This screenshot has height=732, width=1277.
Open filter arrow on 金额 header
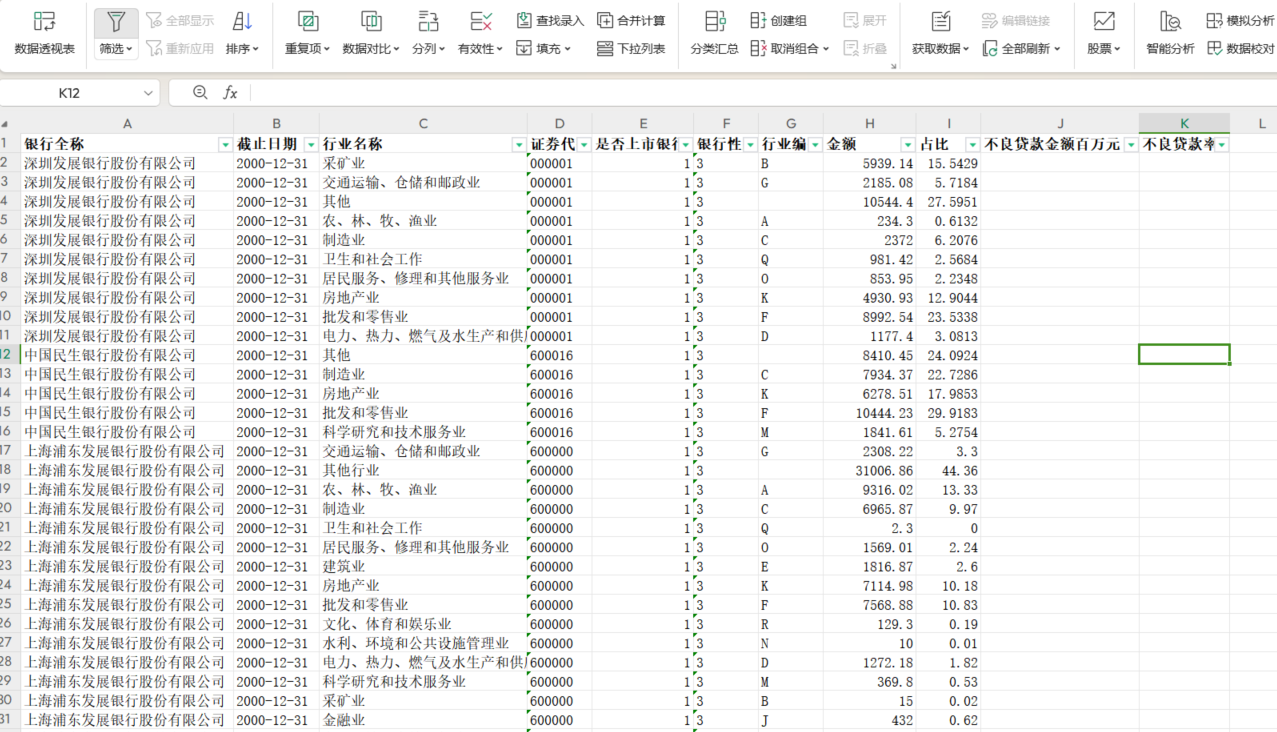pos(907,145)
